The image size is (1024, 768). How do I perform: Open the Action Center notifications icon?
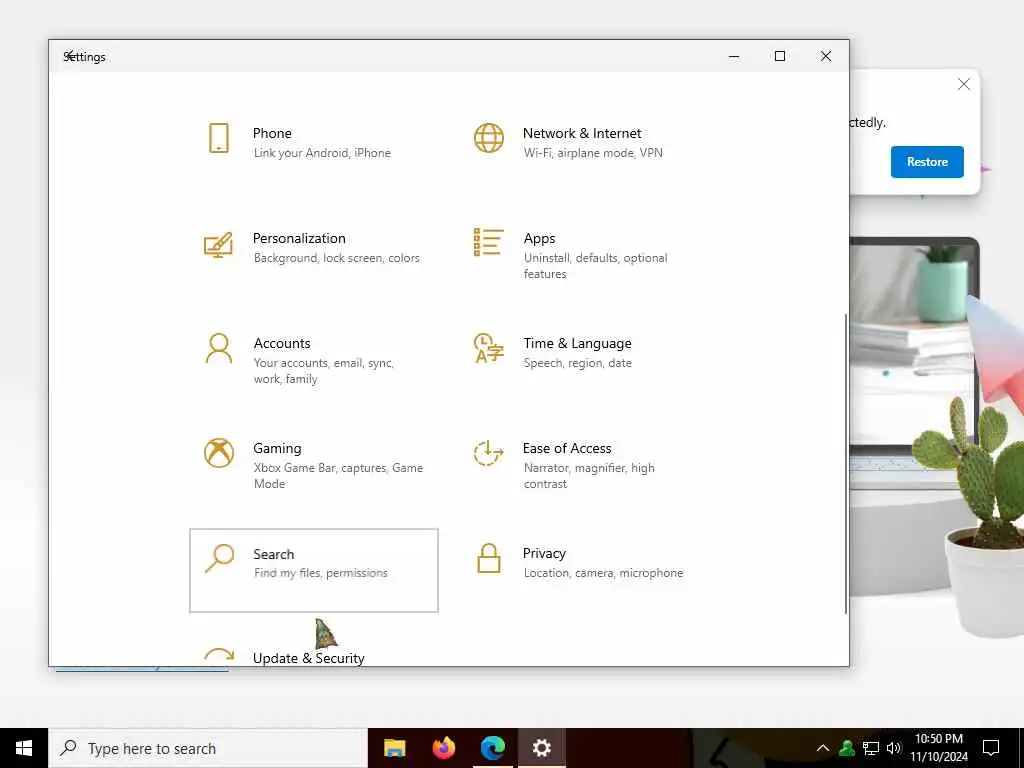point(991,748)
